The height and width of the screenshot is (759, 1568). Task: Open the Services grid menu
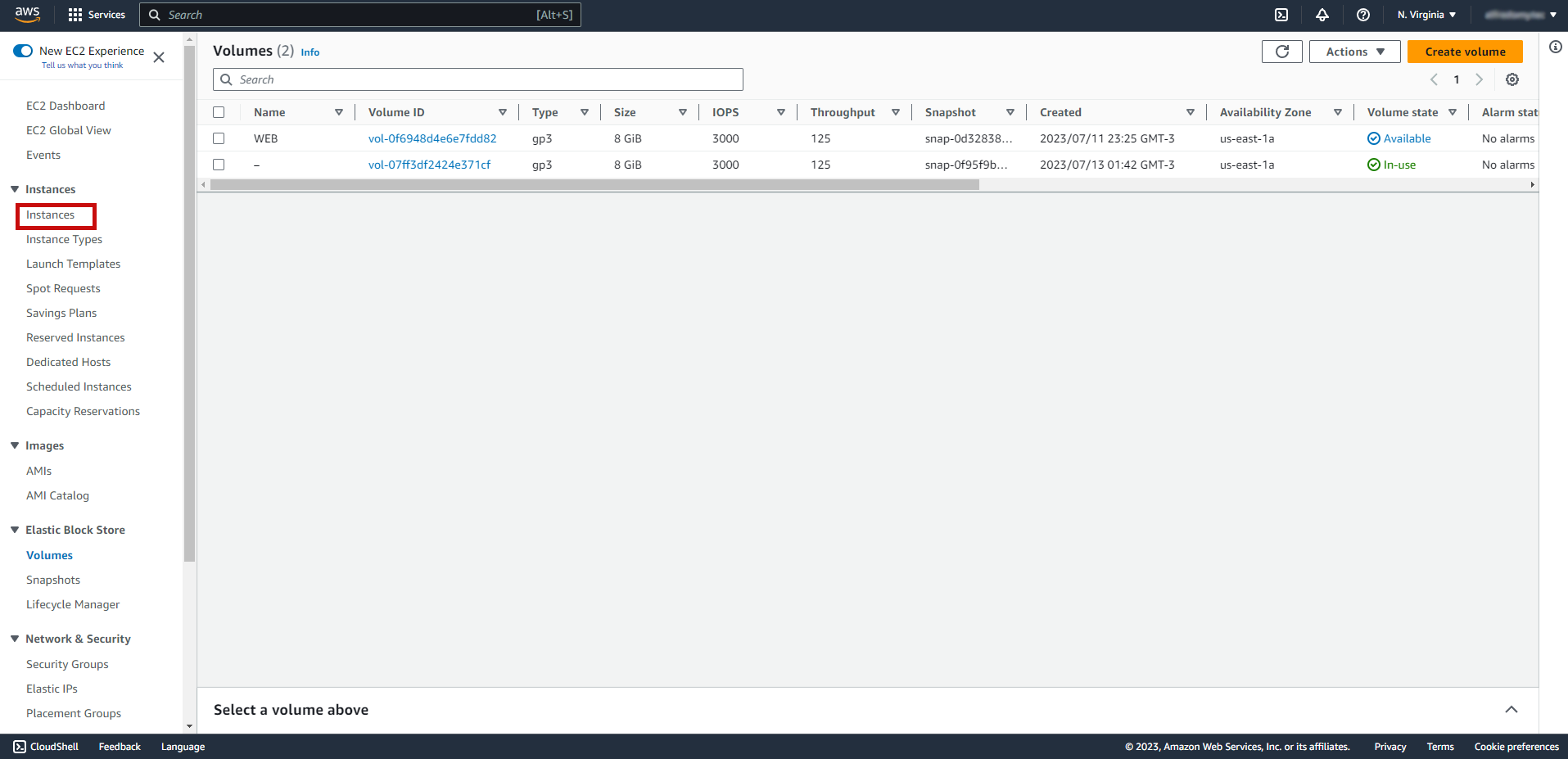(x=97, y=15)
